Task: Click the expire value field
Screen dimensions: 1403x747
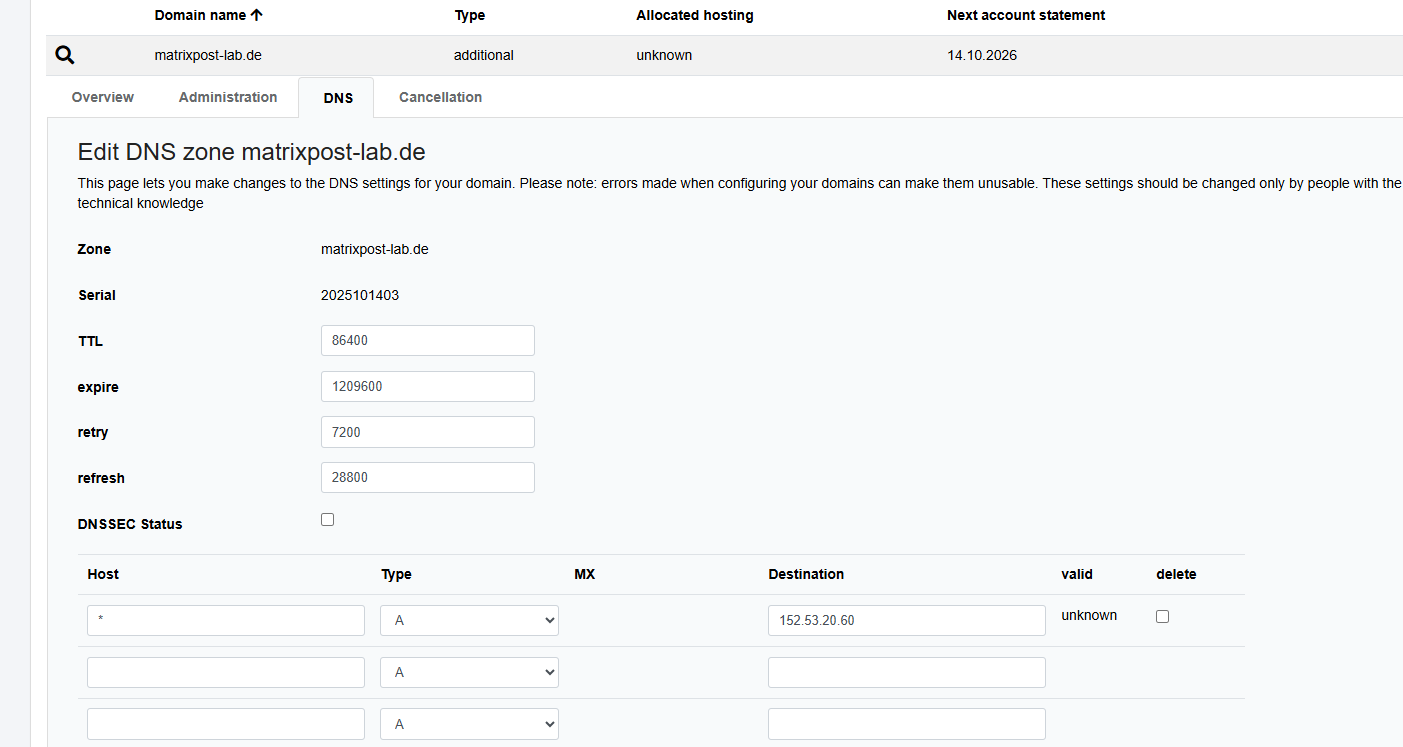Action: (x=427, y=386)
